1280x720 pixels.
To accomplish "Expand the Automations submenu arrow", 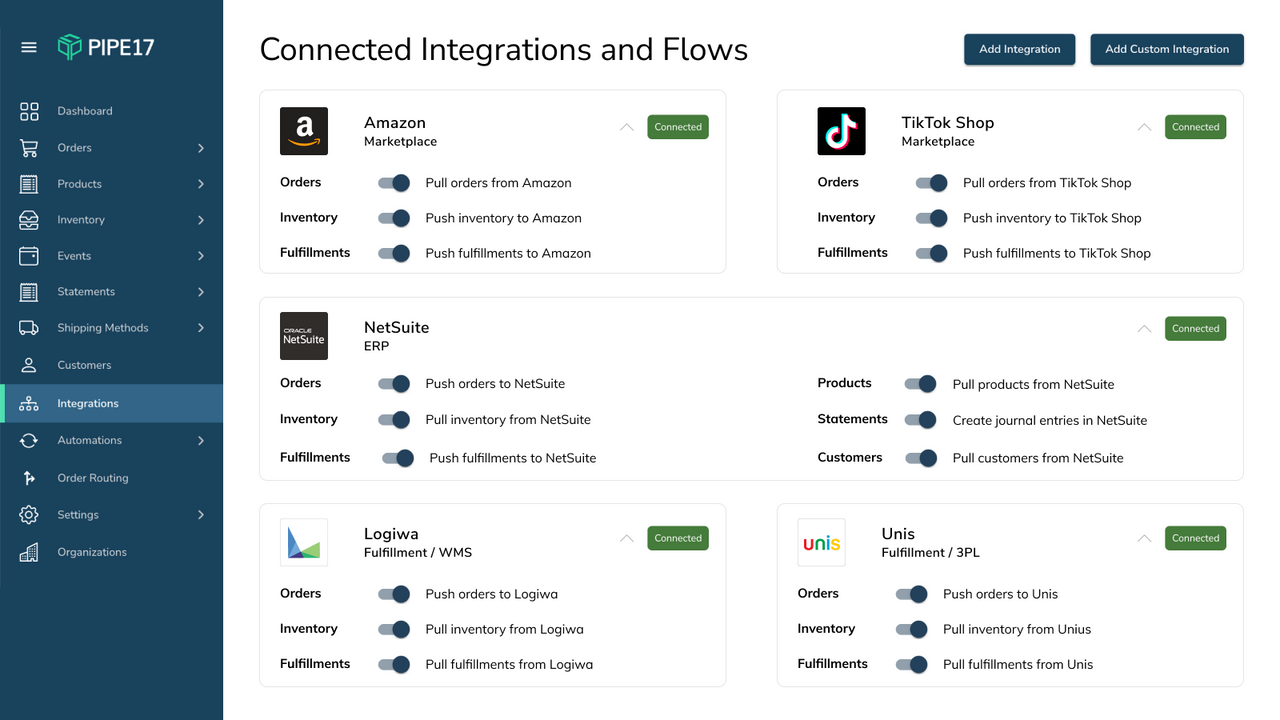I will [201, 440].
